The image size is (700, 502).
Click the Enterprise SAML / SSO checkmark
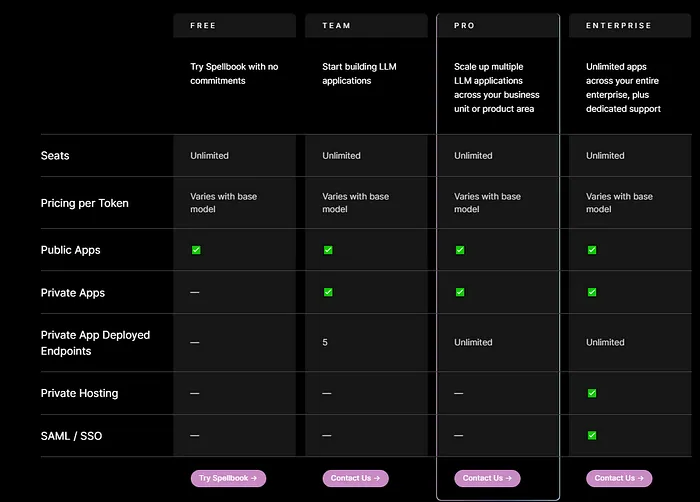pos(592,435)
